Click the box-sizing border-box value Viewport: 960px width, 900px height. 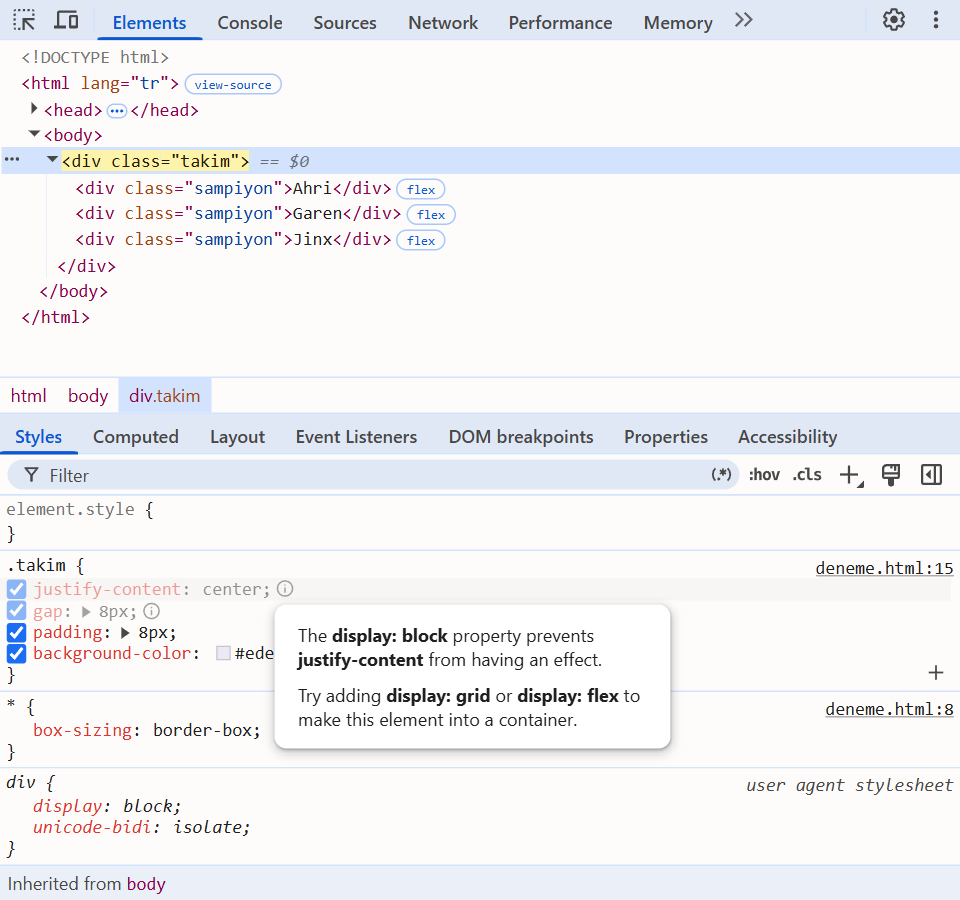pos(204,730)
